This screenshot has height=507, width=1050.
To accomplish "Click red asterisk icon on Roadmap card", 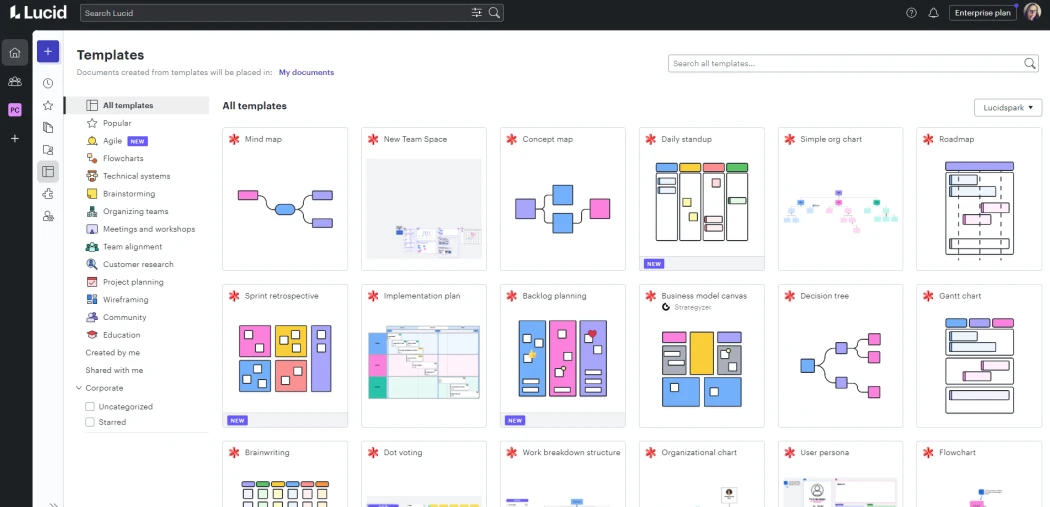I will 928,139.
